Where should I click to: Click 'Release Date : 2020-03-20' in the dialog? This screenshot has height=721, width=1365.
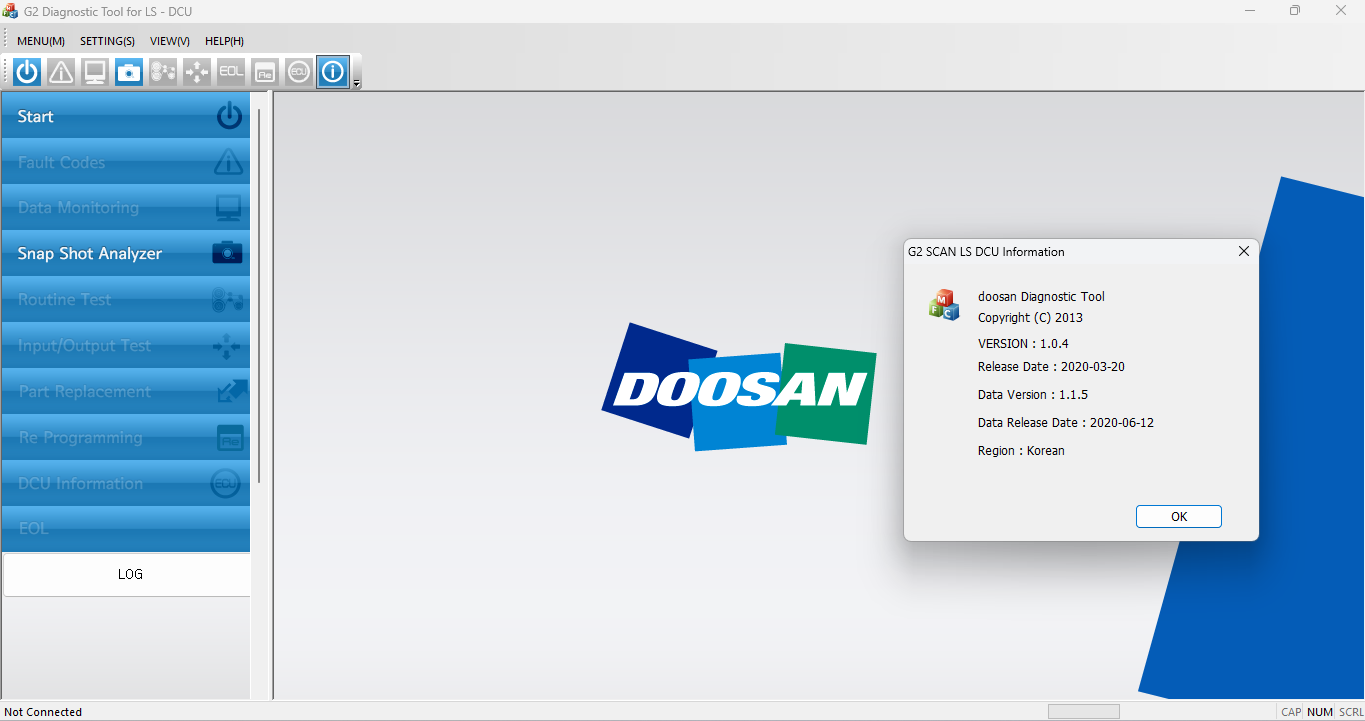[1051, 366]
